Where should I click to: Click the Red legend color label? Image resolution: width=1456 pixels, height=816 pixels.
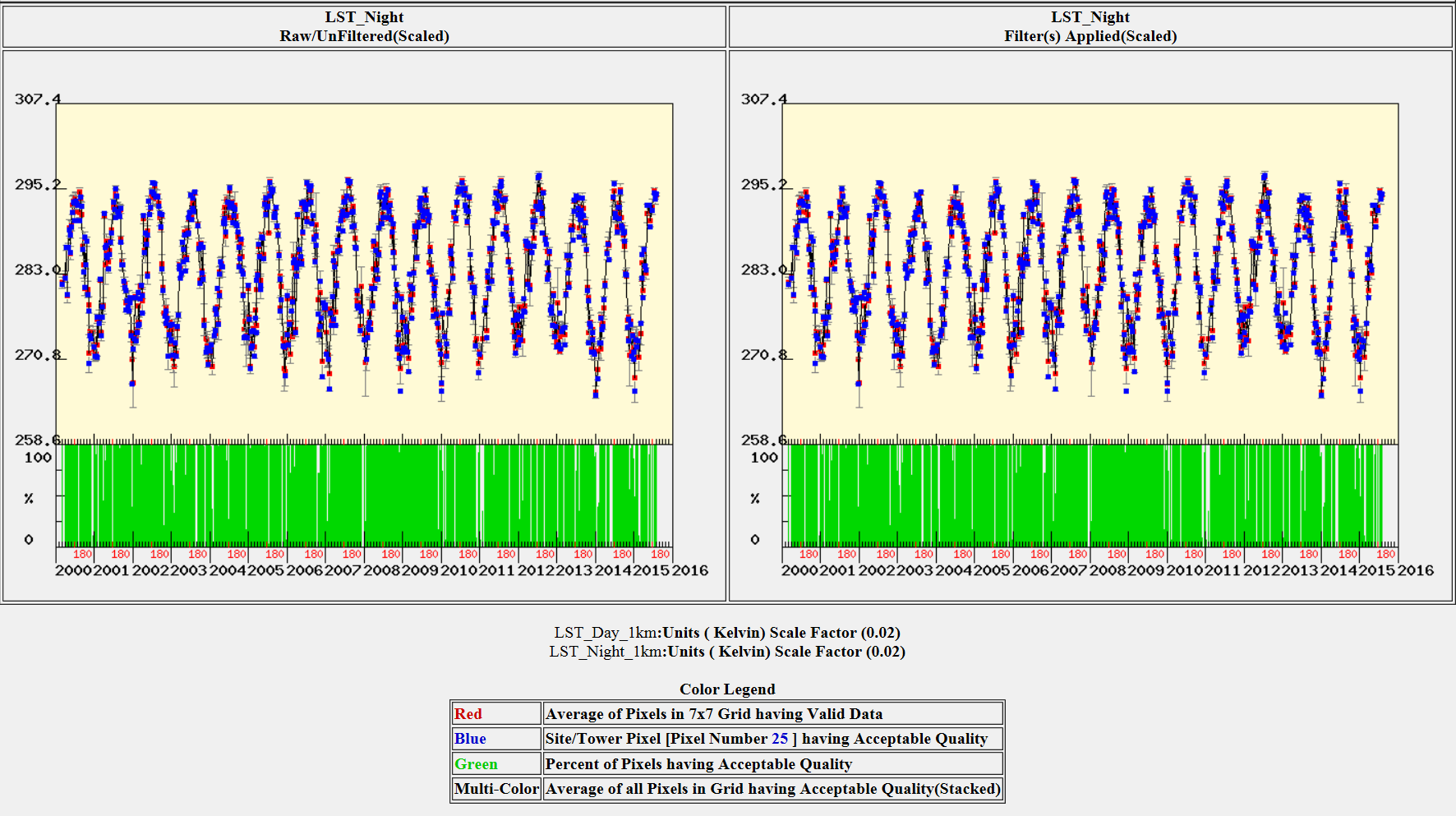468,714
